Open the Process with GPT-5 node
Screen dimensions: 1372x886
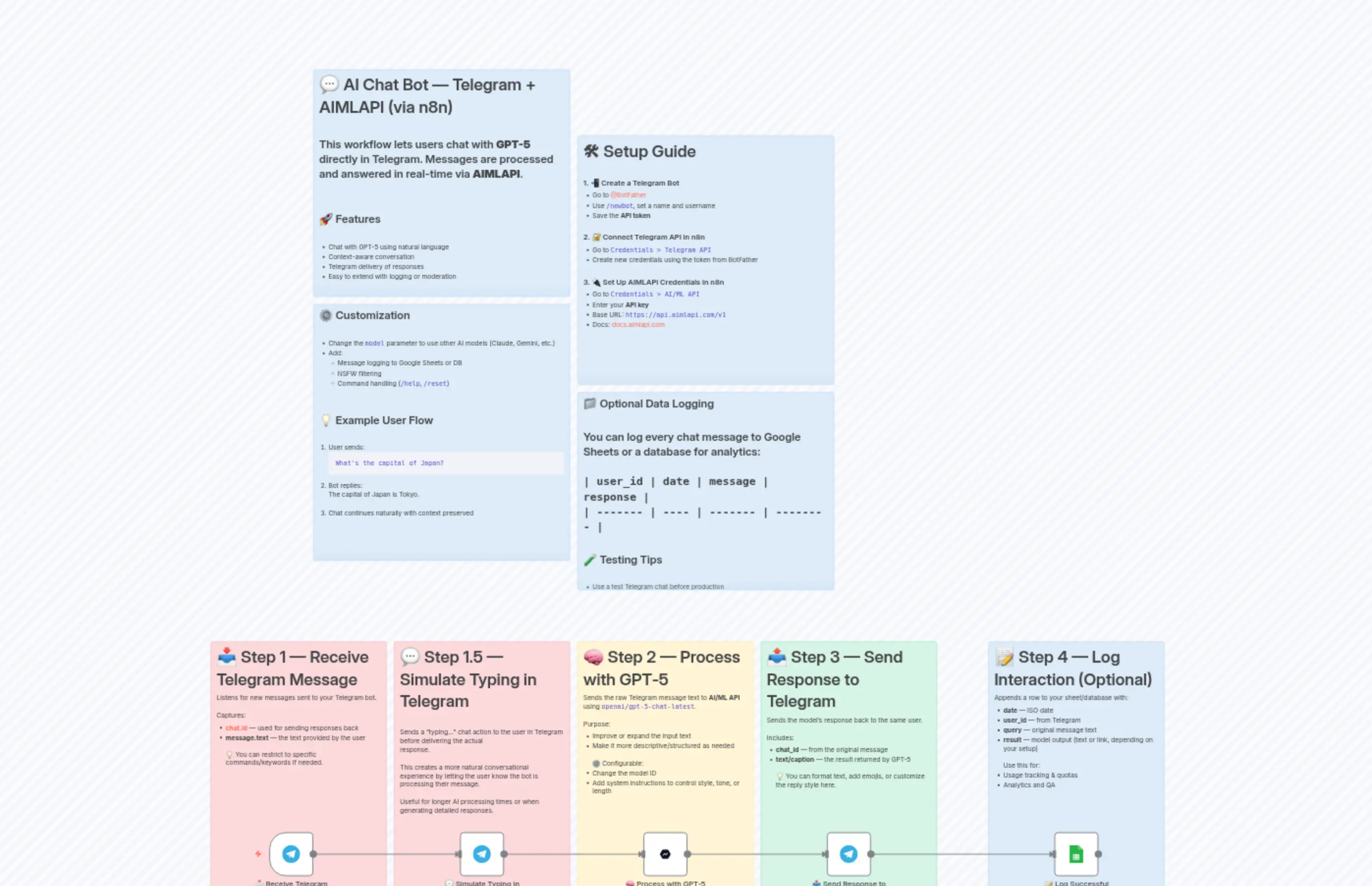(x=665, y=854)
